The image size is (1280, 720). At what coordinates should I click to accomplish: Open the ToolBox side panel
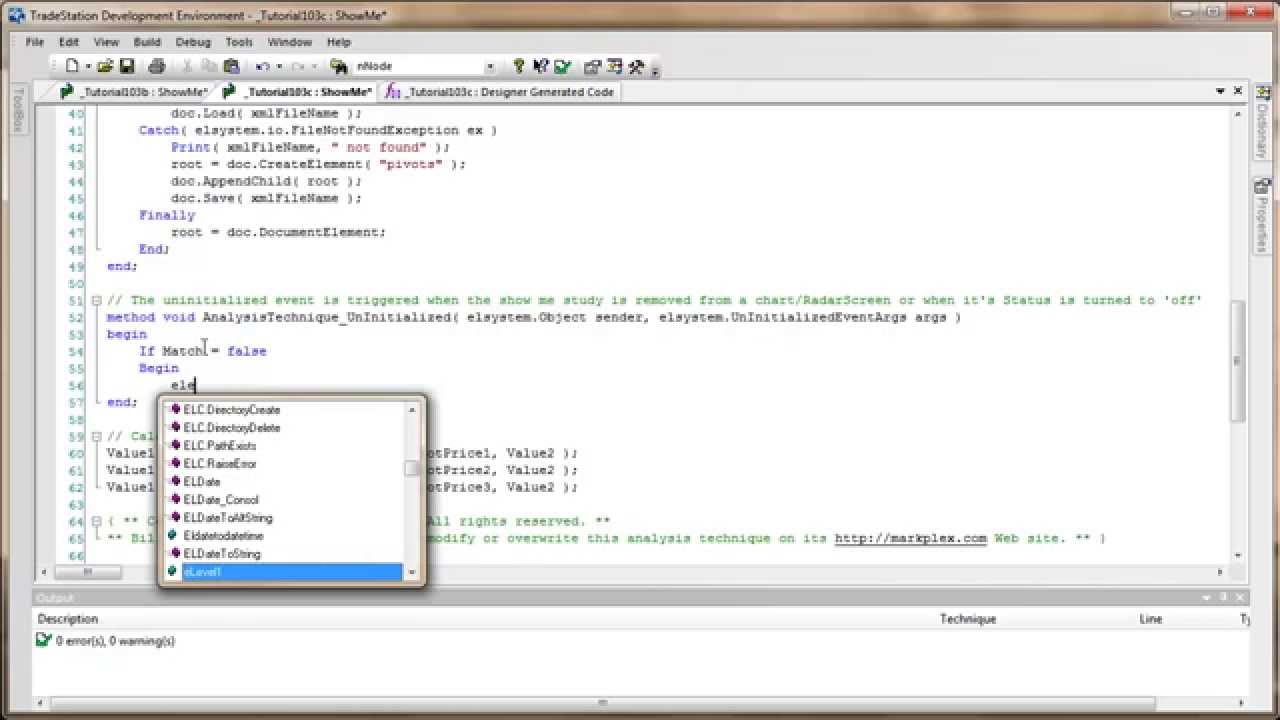[17, 109]
